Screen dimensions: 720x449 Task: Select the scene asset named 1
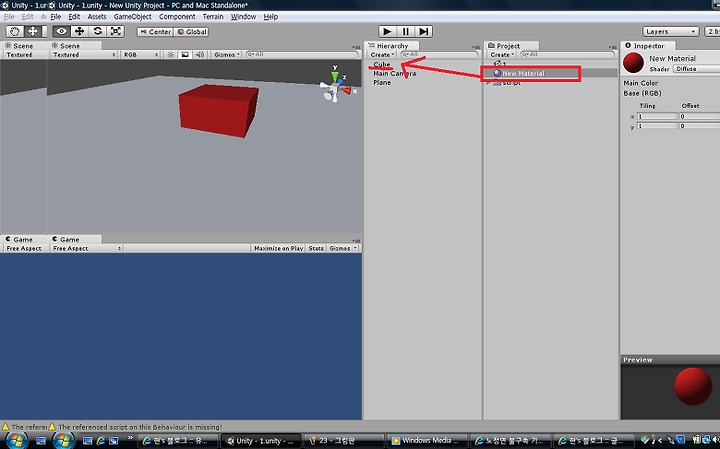(x=500, y=64)
